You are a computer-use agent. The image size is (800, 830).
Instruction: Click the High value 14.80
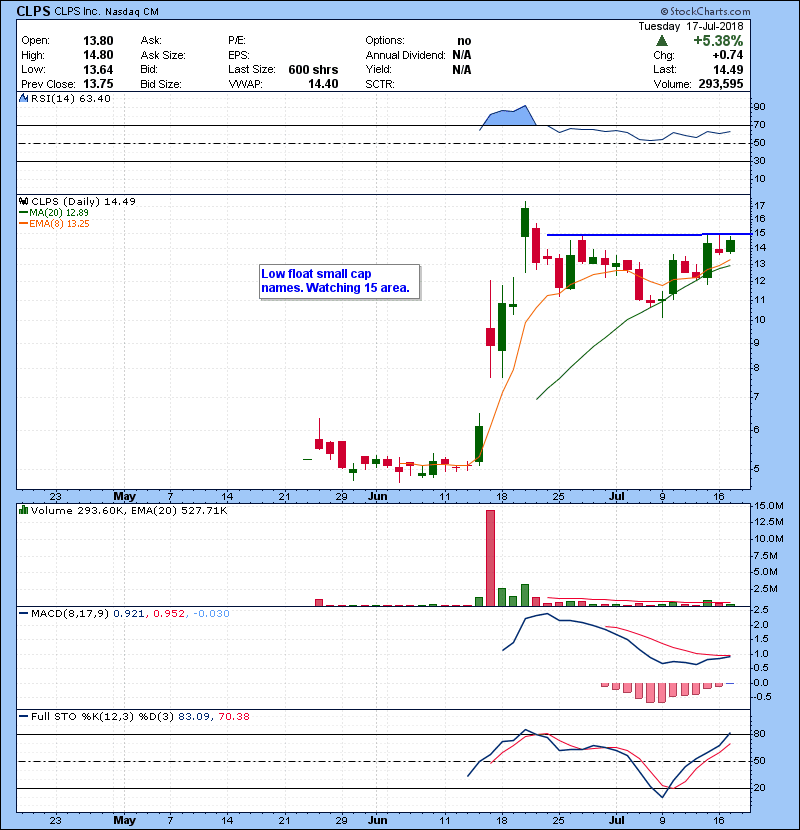point(98,55)
